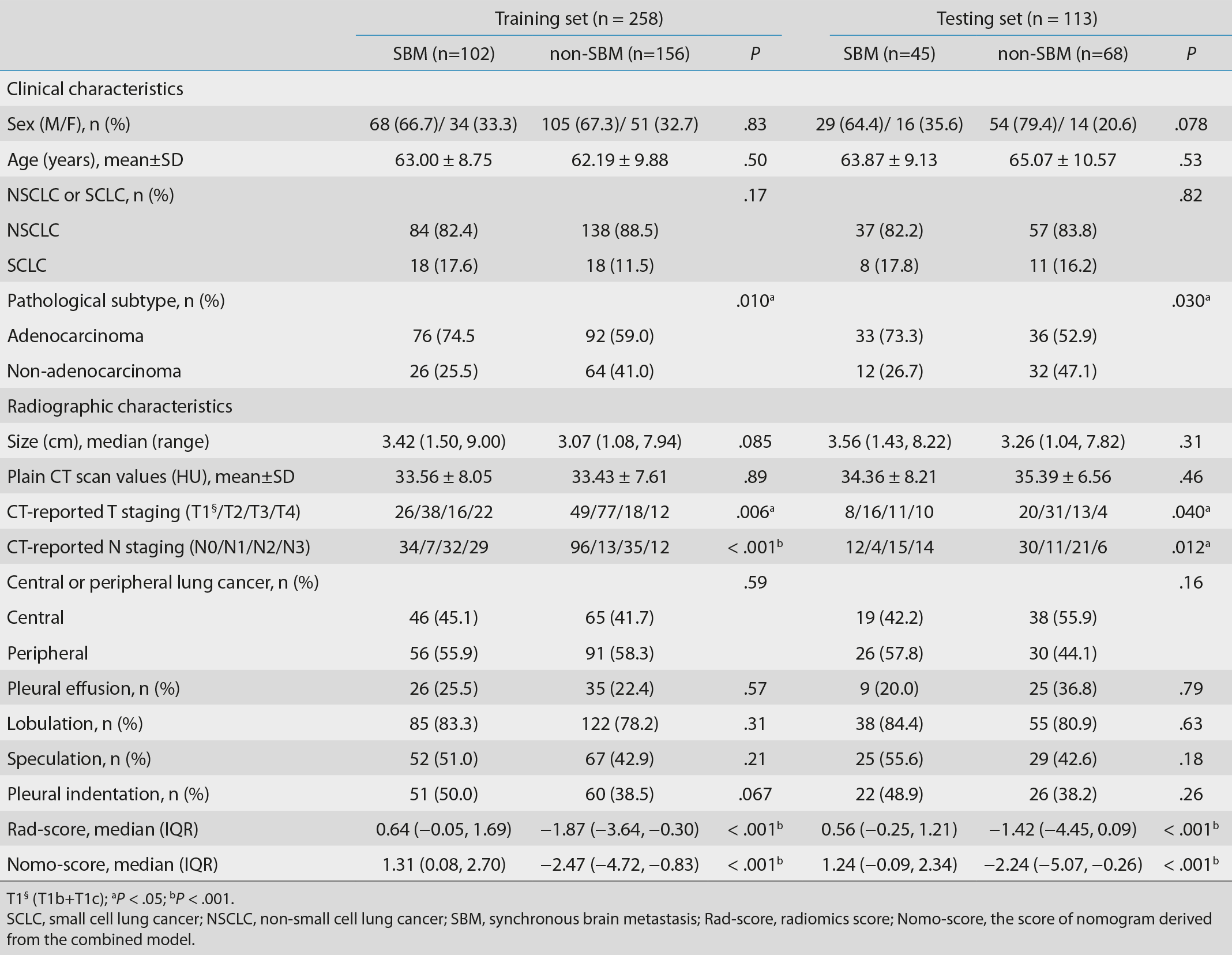Click the 'Speculation, n (%)' row label
This screenshot has height=955, width=1232.
79,759
